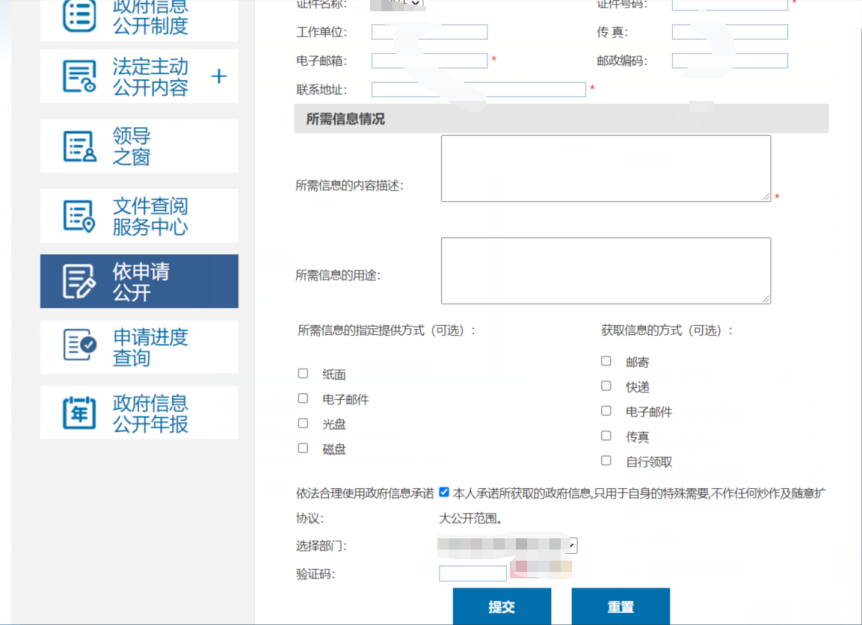This screenshot has width=862, height=625.
Task: Click the 政府信息公开制度 list icon
Action: (x=80, y=16)
